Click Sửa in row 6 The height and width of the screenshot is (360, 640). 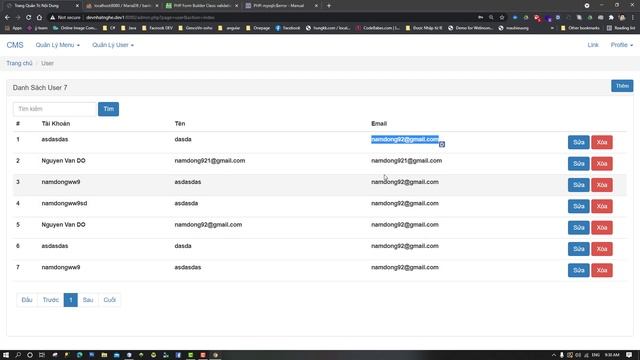[578, 249]
